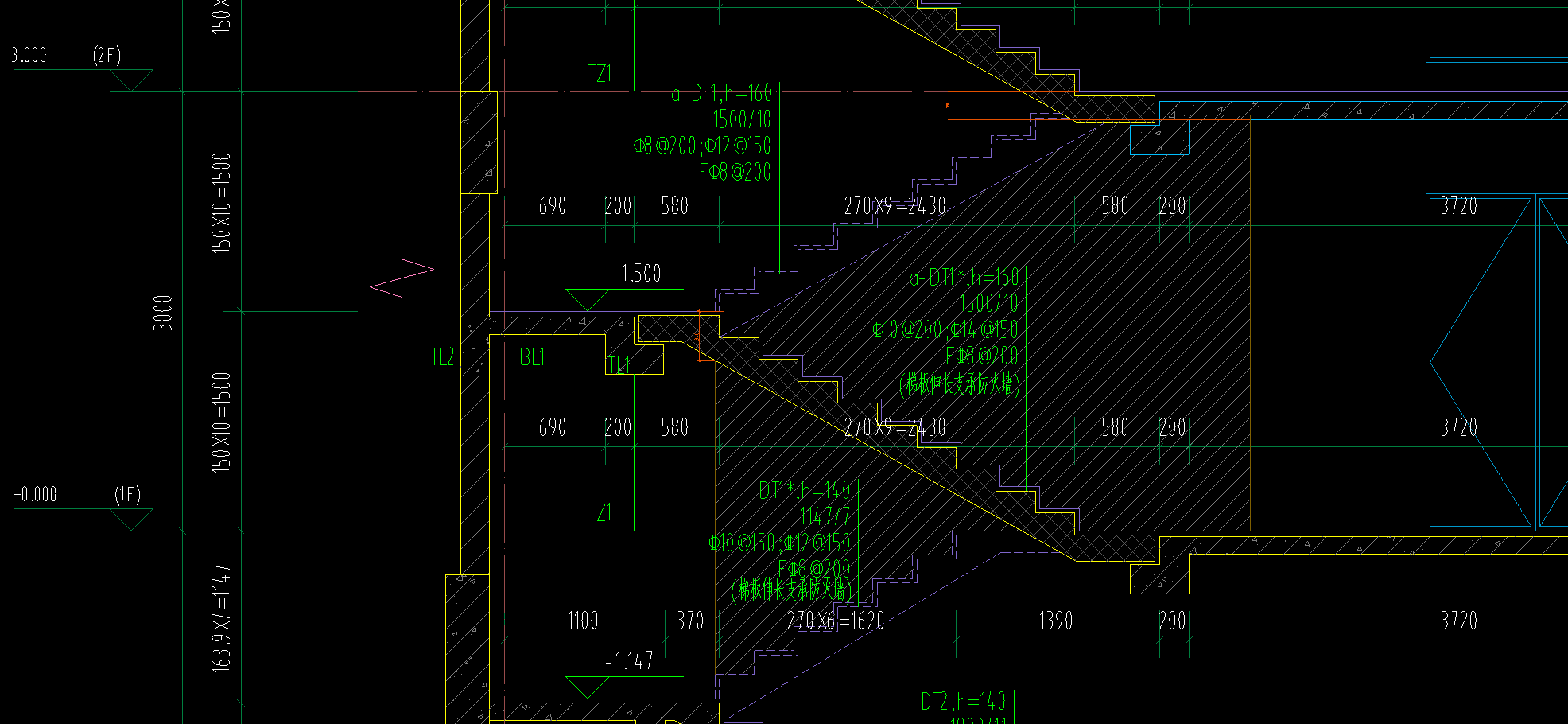Image resolution: width=1568 pixels, height=724 pixels.
Task: Select the DT2,h=140 stair label
Action: click(x=963, y=702)
